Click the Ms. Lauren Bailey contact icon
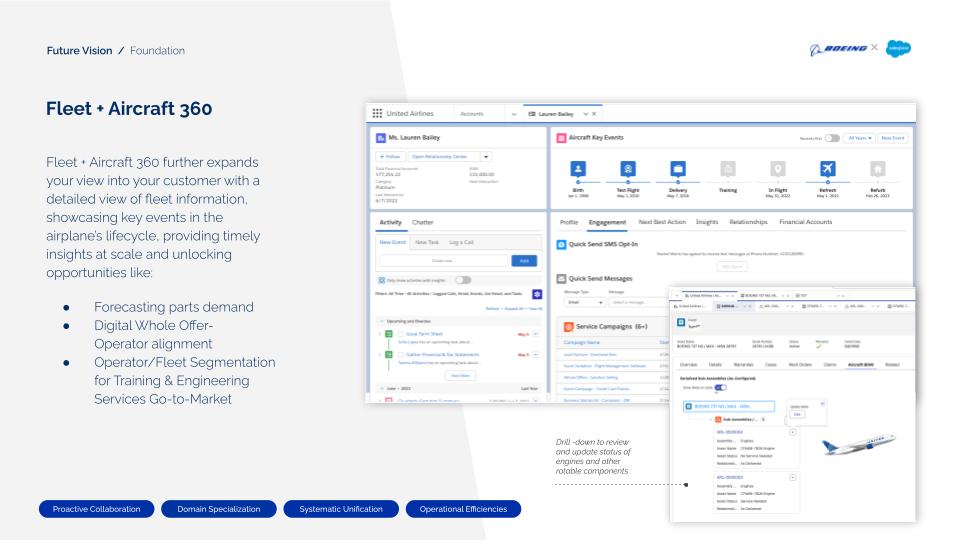The image size is (960, 540). [380, 138]
